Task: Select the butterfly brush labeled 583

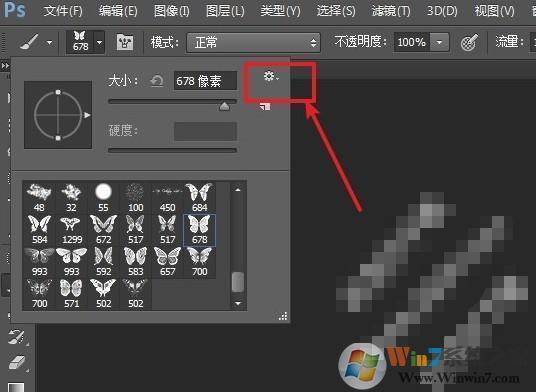Action: tap(135, 262)
